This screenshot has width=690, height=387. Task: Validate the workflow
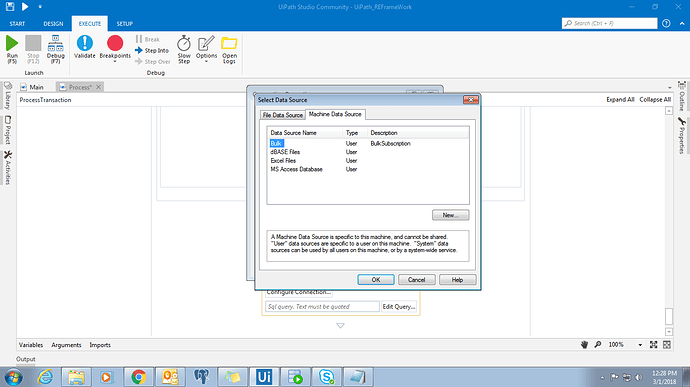click(x=84, y=47)
